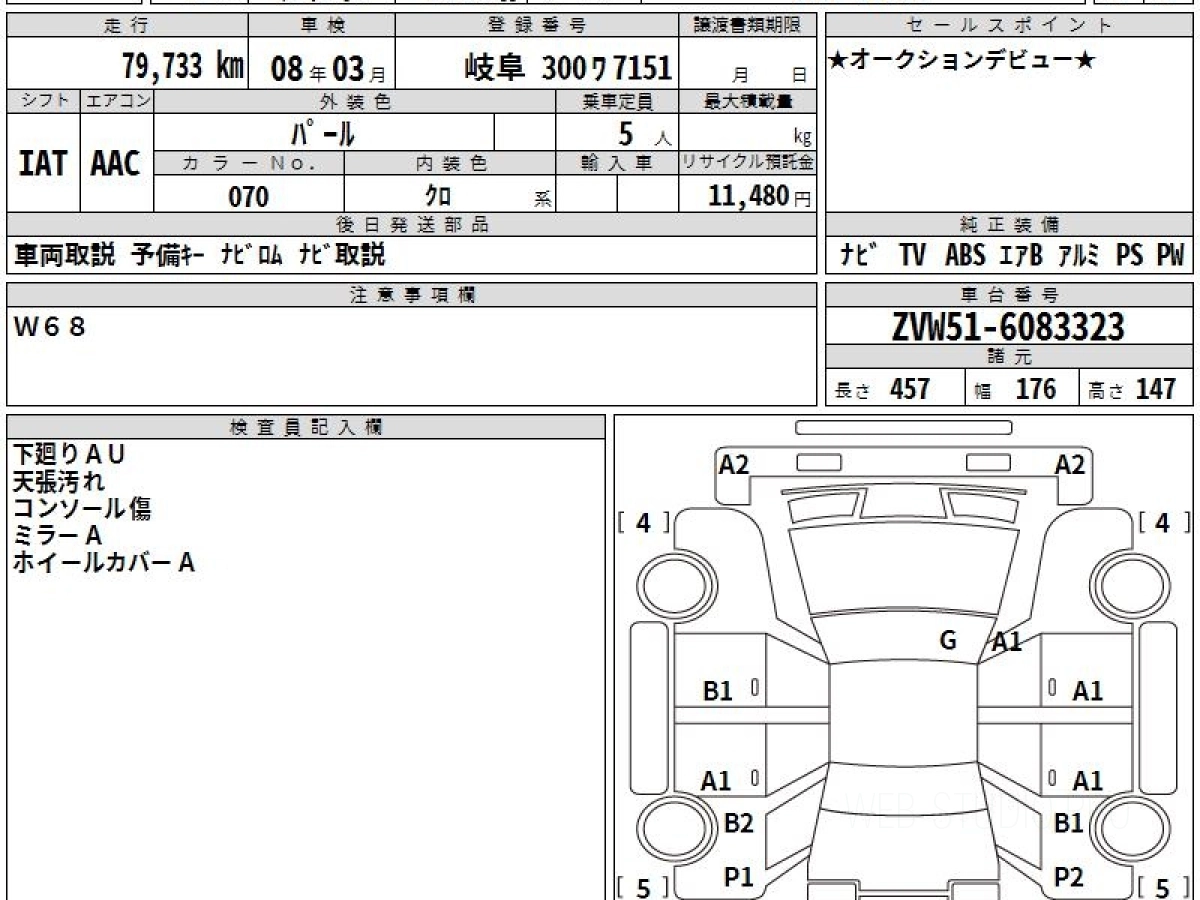1200x900 pixels.
Task: Click the 乗車定員 header
Action: pos(617,101)
